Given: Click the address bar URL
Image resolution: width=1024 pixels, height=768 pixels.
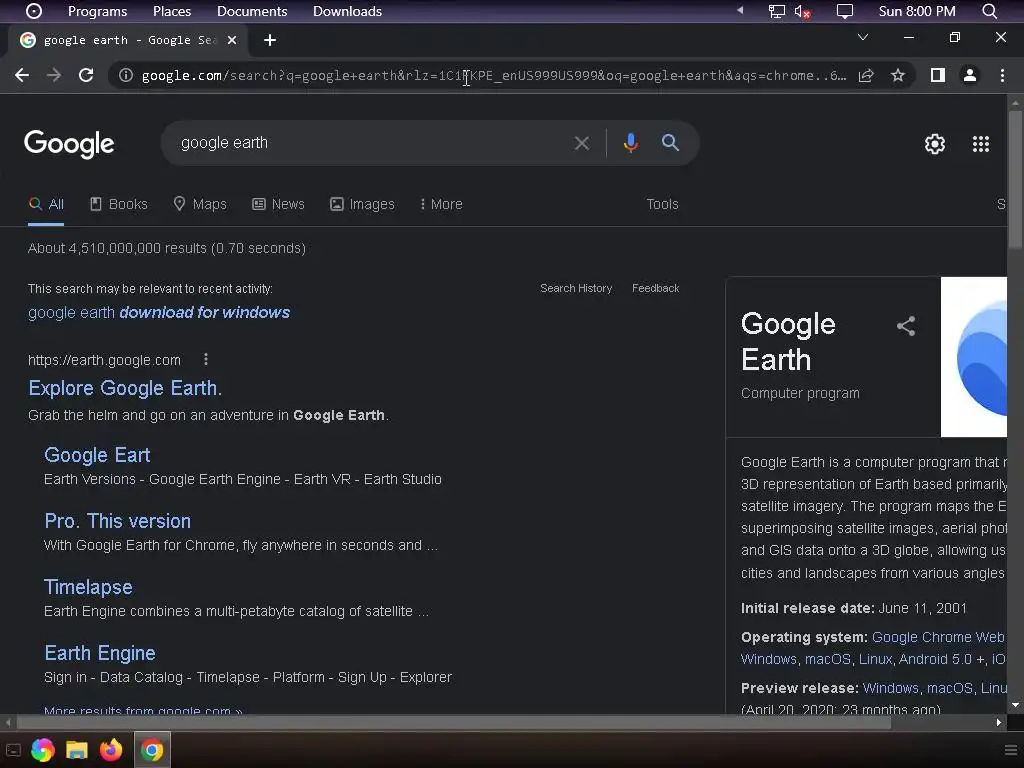Looking at the screenshot, I should [494, 75].
